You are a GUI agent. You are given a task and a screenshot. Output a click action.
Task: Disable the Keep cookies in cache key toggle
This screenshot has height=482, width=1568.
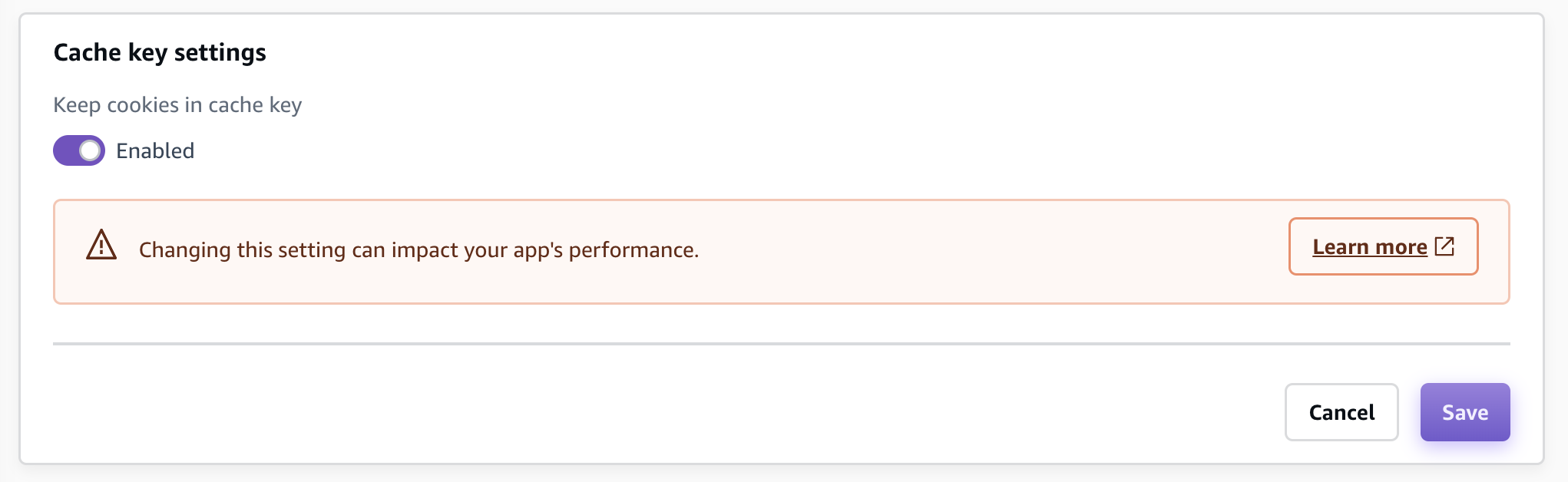pyautogui.click(x=78, y=150)
